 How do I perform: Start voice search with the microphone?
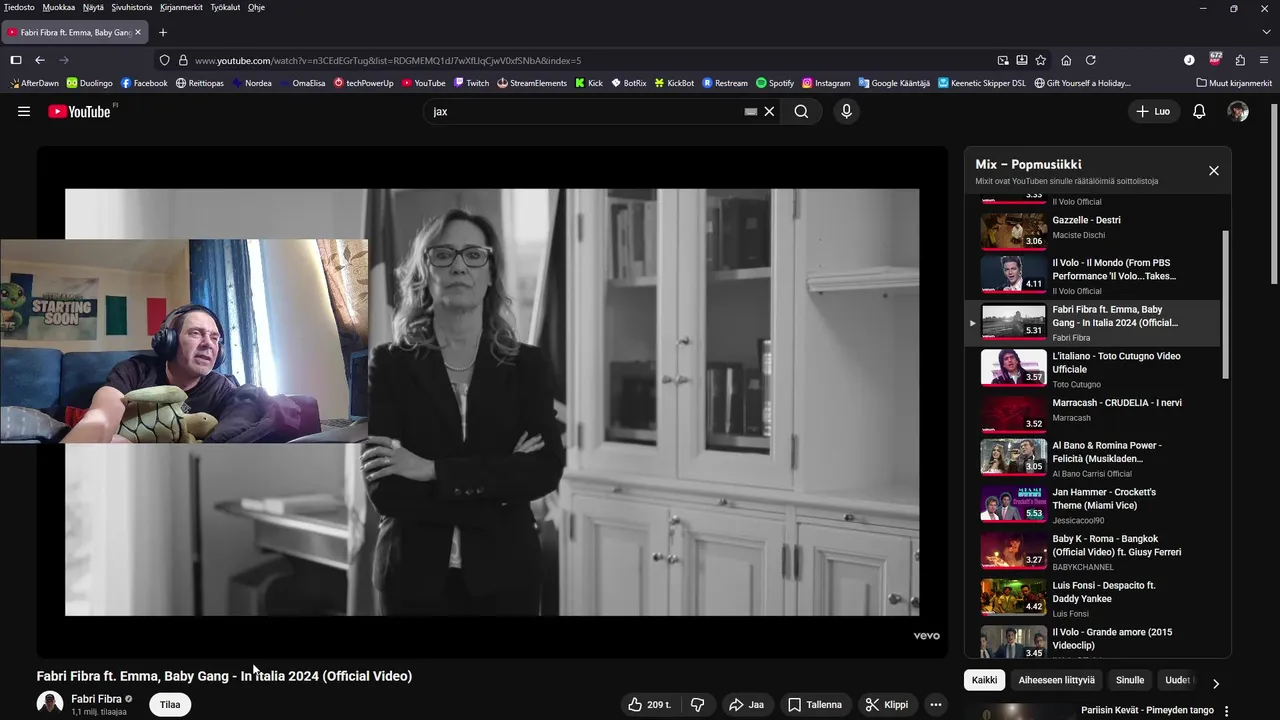coord(846,112)
